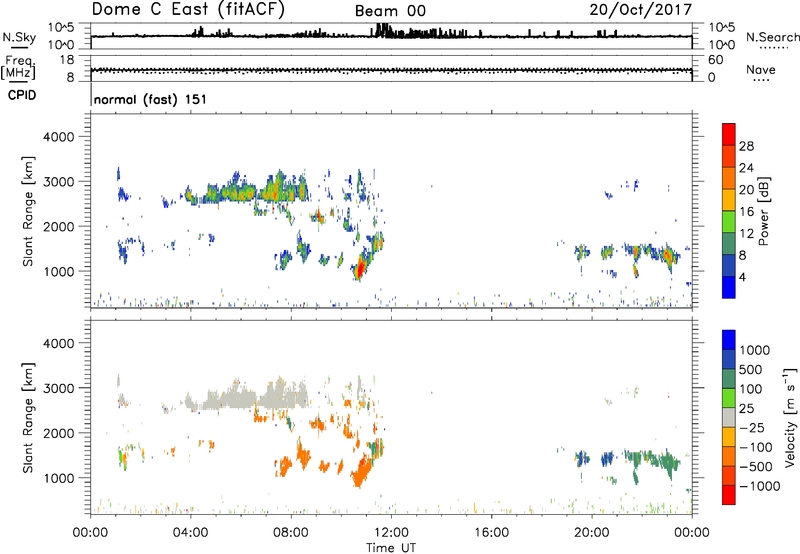
Task: Click the '12:00' time axis label
Action: [x=391, y=533]
